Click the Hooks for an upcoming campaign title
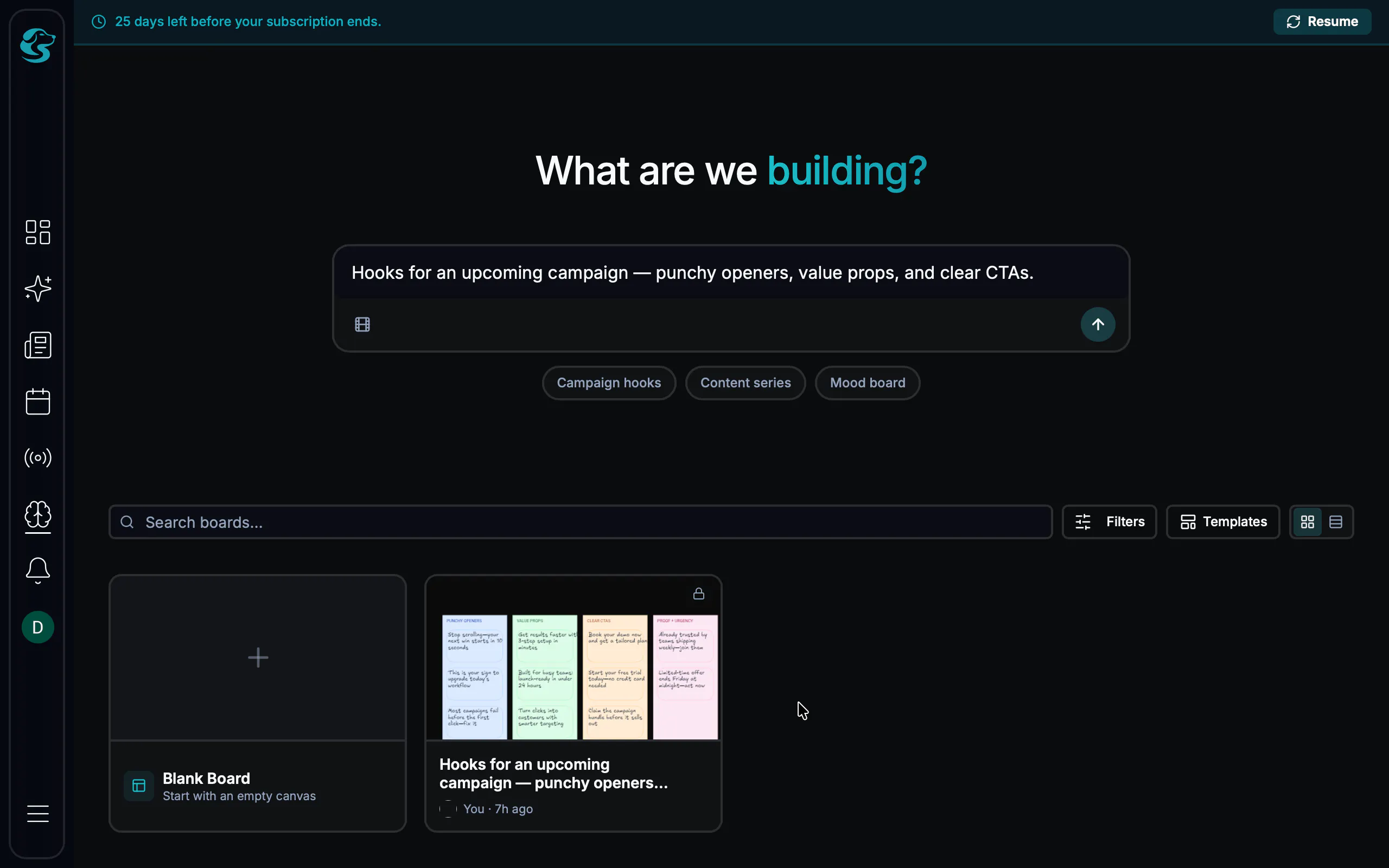This screenshot has height=868, width=1389. pos(553,774)
